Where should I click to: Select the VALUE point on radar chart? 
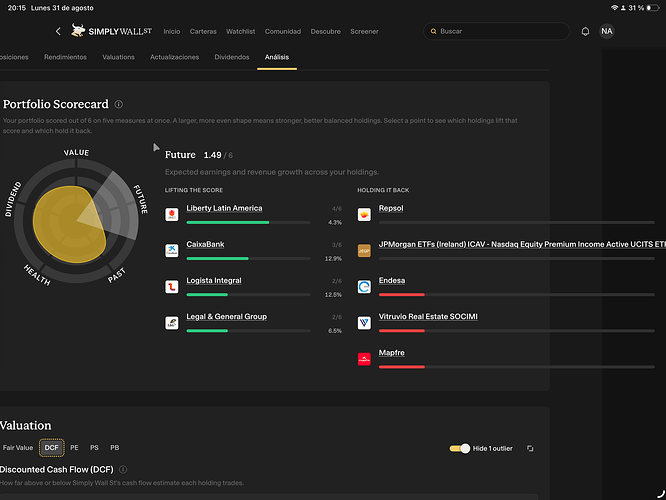pos(76,153)
